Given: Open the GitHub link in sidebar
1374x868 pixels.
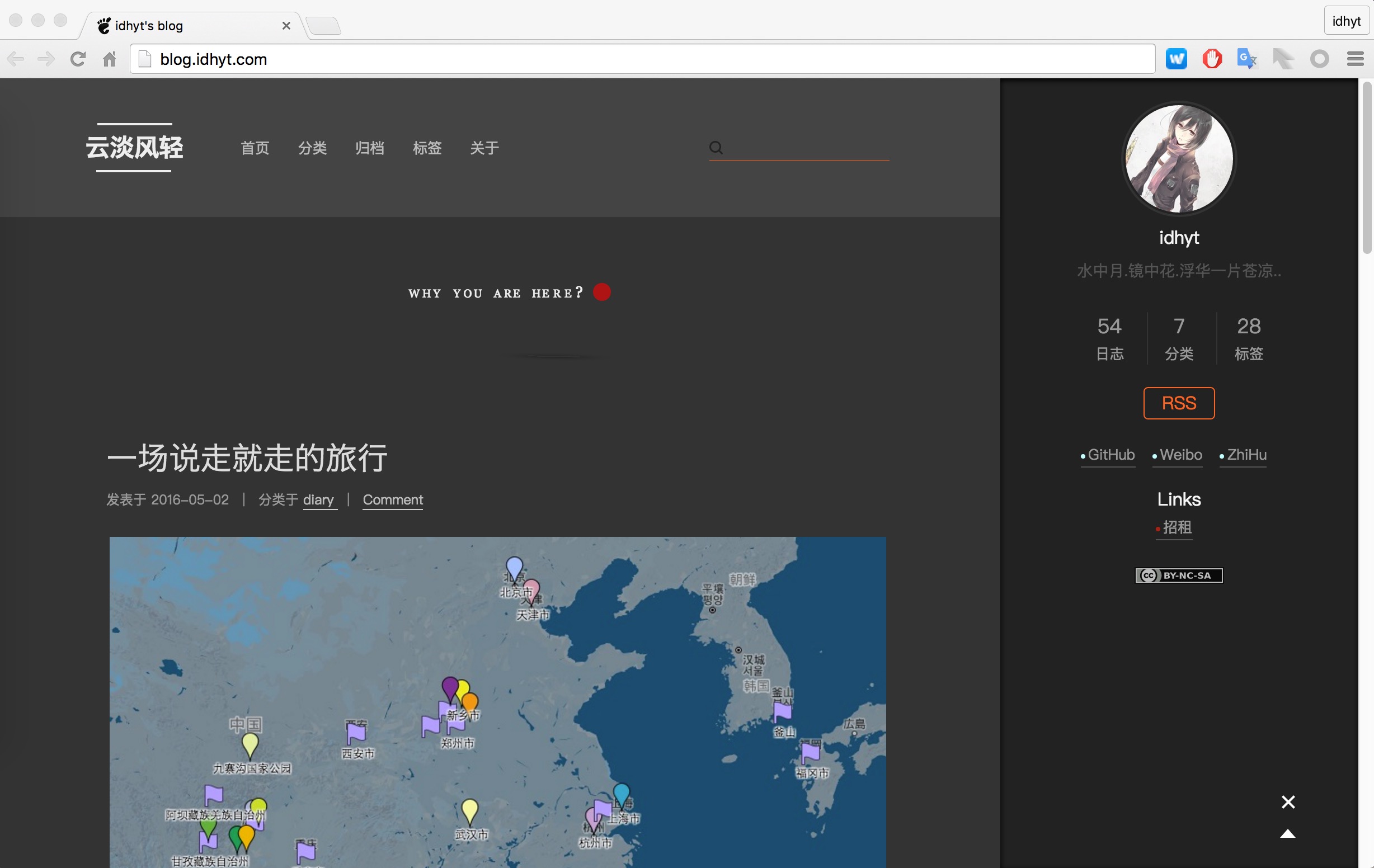Looking at the screenshot, I should [x=1111, y=455].
